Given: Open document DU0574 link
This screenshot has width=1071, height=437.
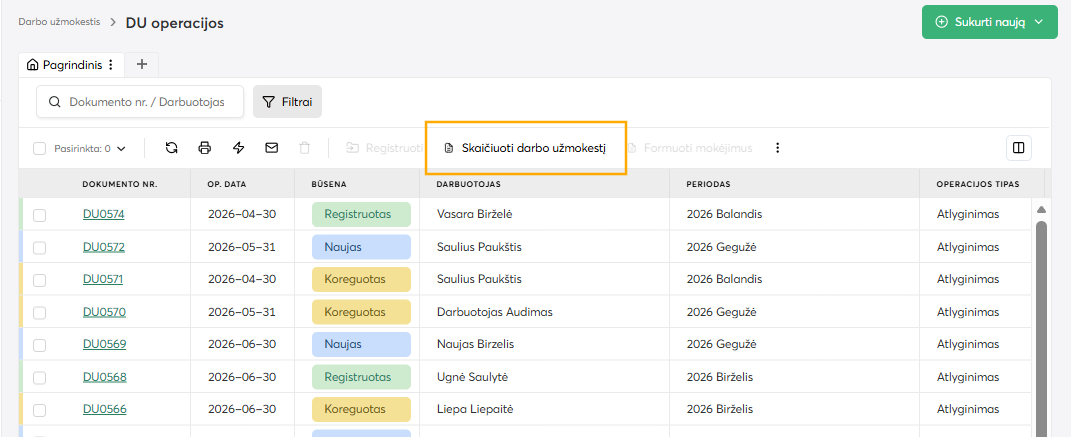Looking at the screenshot, I should [x=104, y=214].
